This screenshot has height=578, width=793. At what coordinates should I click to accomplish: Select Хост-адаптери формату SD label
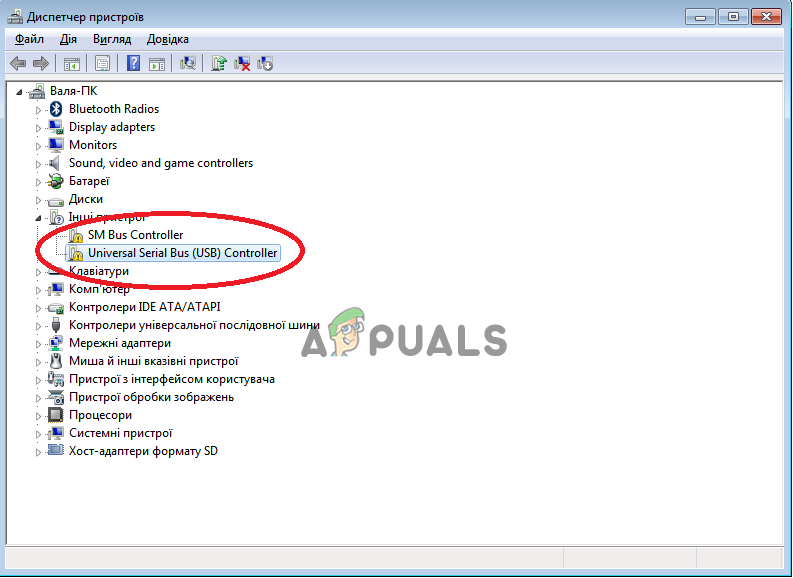coord(143,451)
